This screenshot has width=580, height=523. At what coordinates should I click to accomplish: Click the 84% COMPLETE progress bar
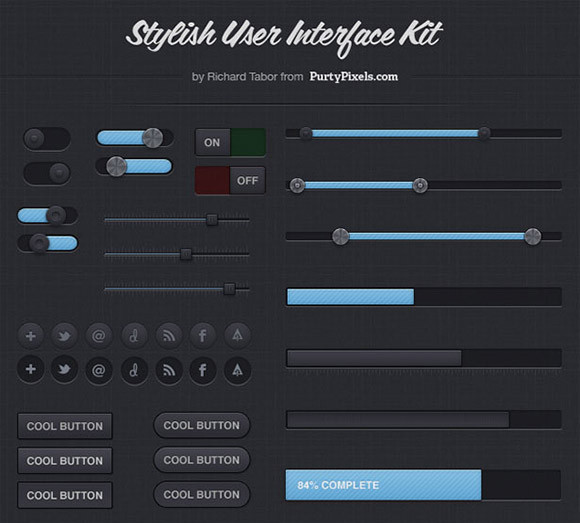(x=423, y=485)
